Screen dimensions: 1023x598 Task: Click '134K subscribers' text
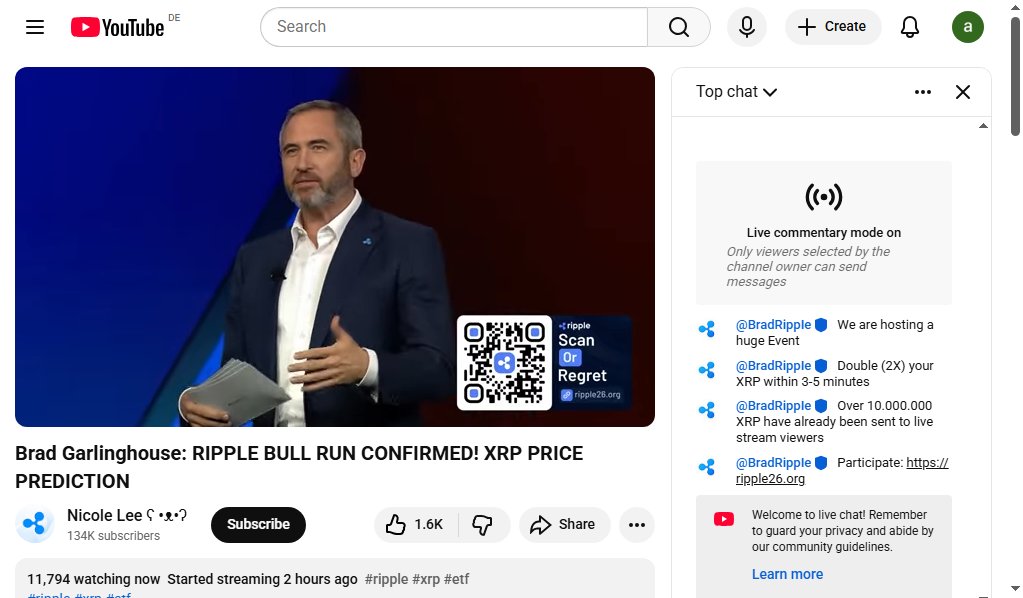pos(113,535)
